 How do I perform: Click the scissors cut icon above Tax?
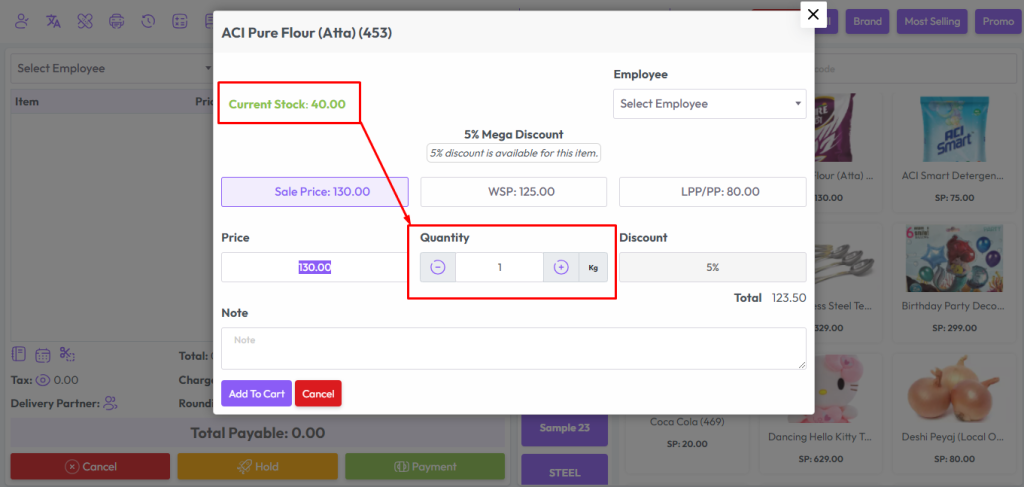(x=67, y=354)
